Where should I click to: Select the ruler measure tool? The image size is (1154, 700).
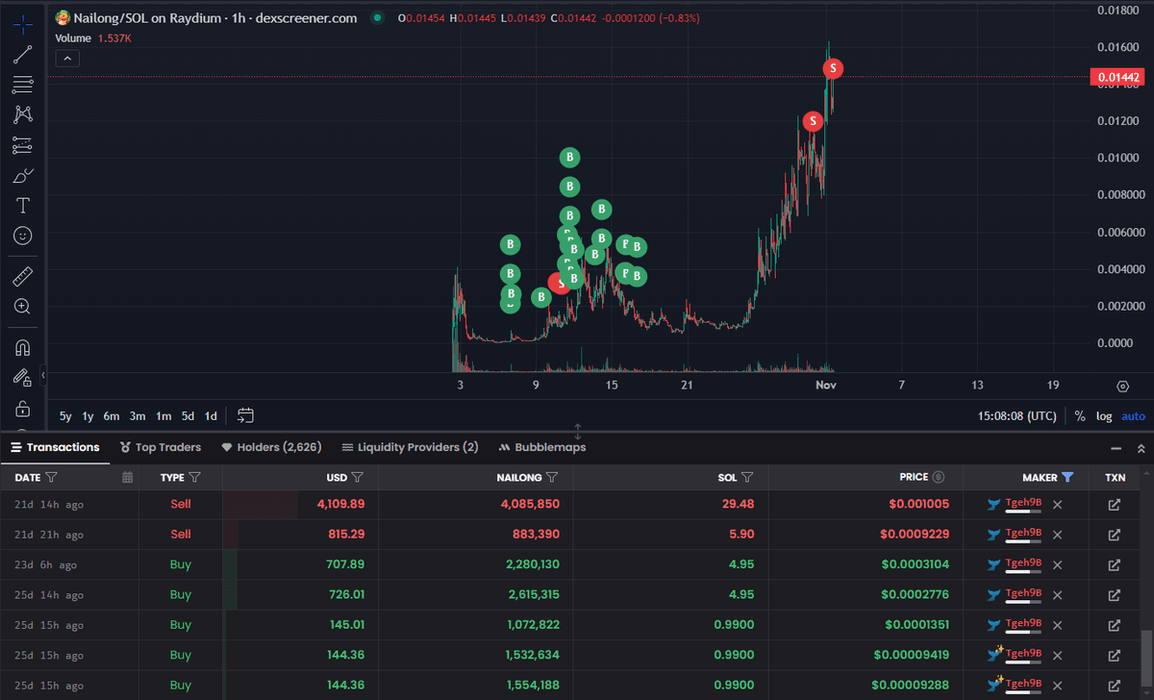pyautogui.click(x=23, y=276)
